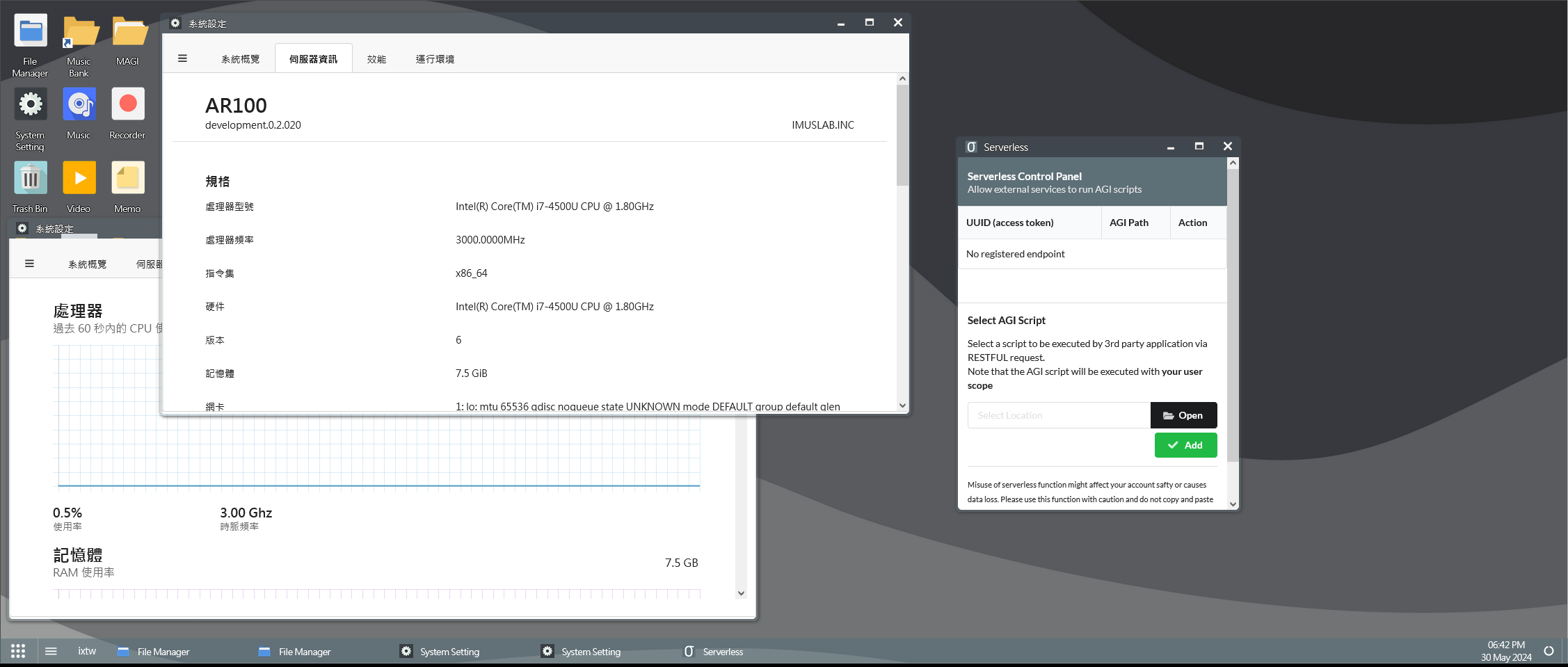Click the Select Location input field

coord(1058,415)
